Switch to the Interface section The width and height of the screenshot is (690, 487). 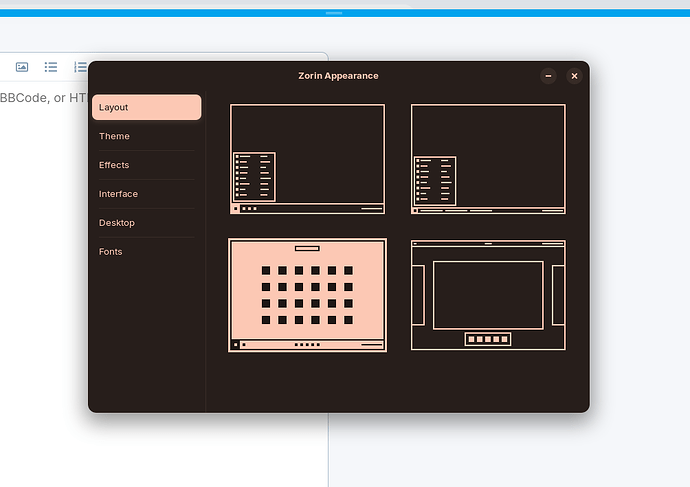pyautogui.click(x=147, y=194)
